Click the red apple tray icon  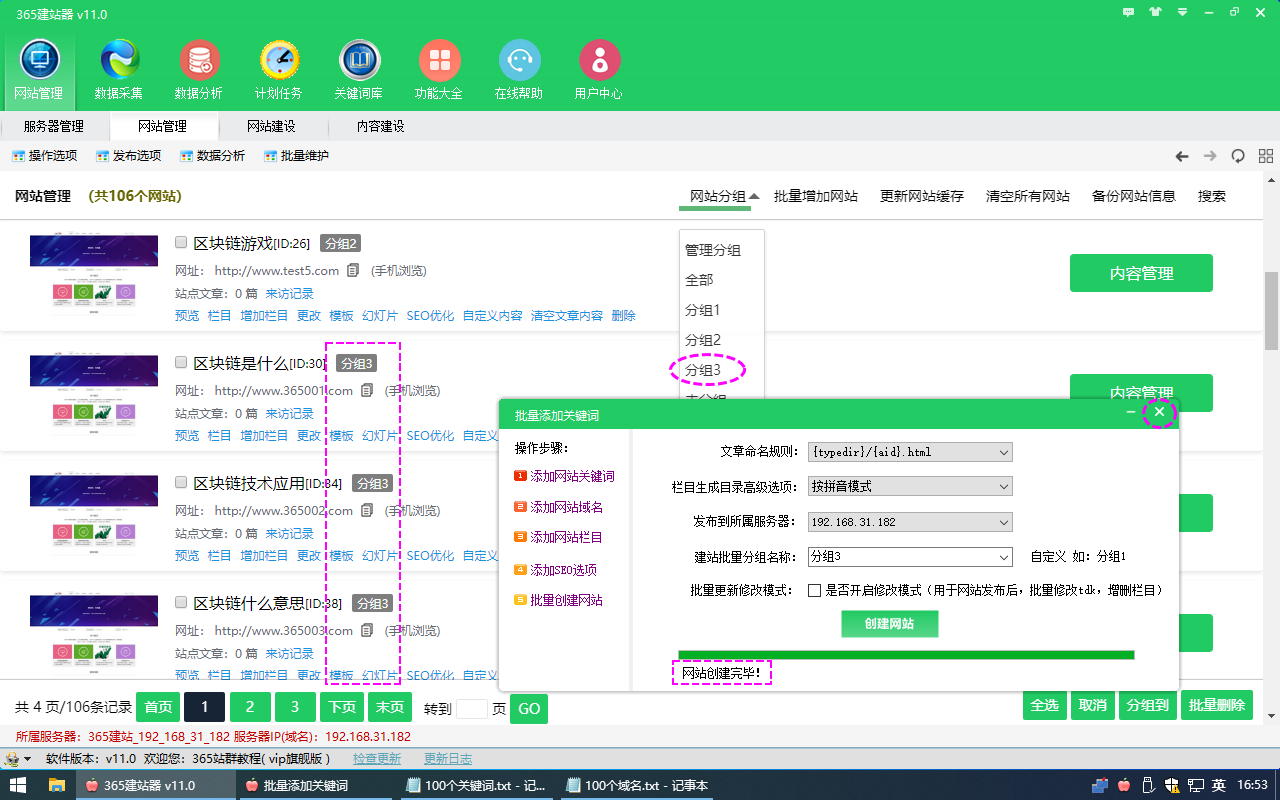(1124, 785)
